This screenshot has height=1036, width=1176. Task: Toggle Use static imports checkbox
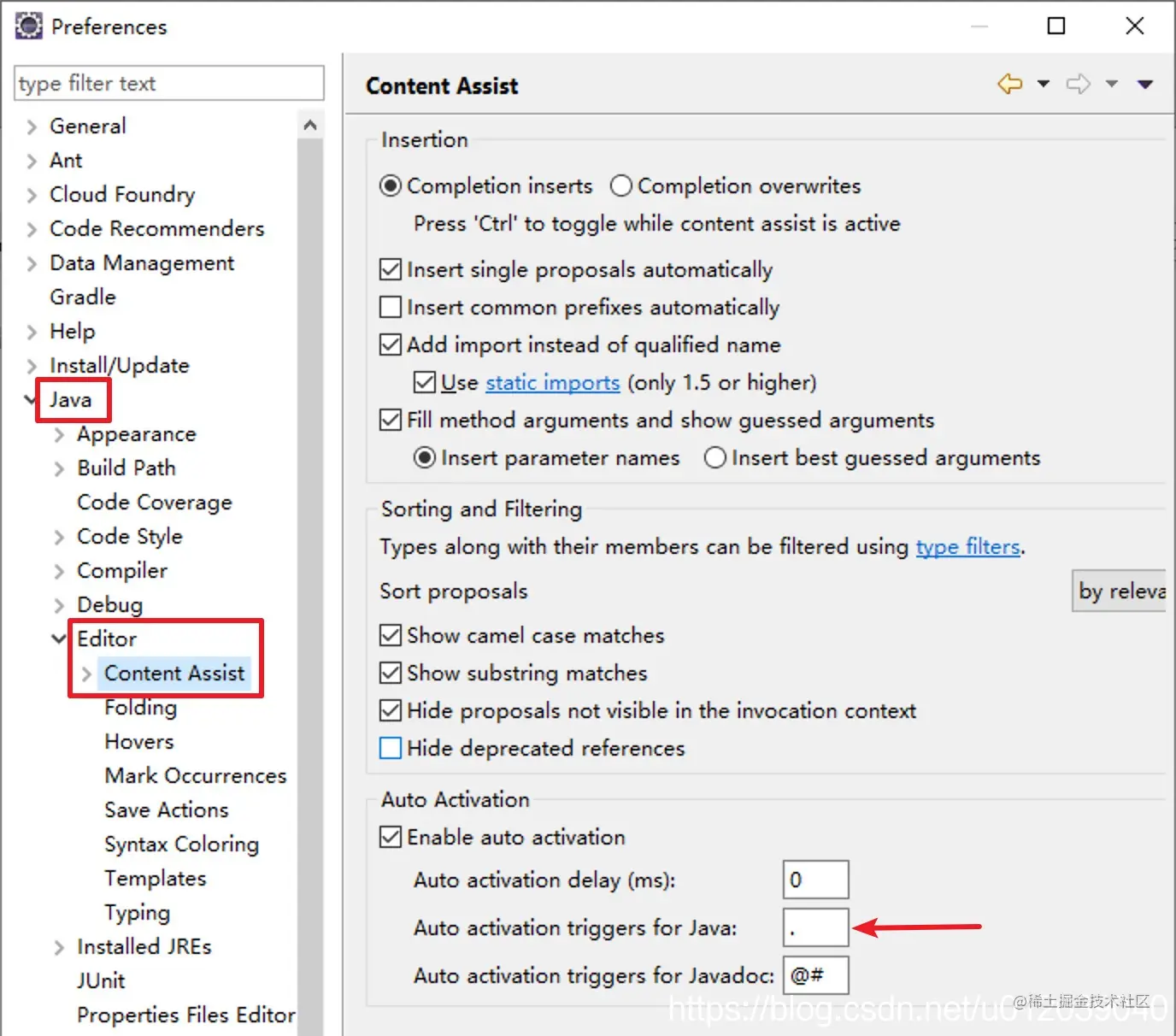tap(425, 382)
